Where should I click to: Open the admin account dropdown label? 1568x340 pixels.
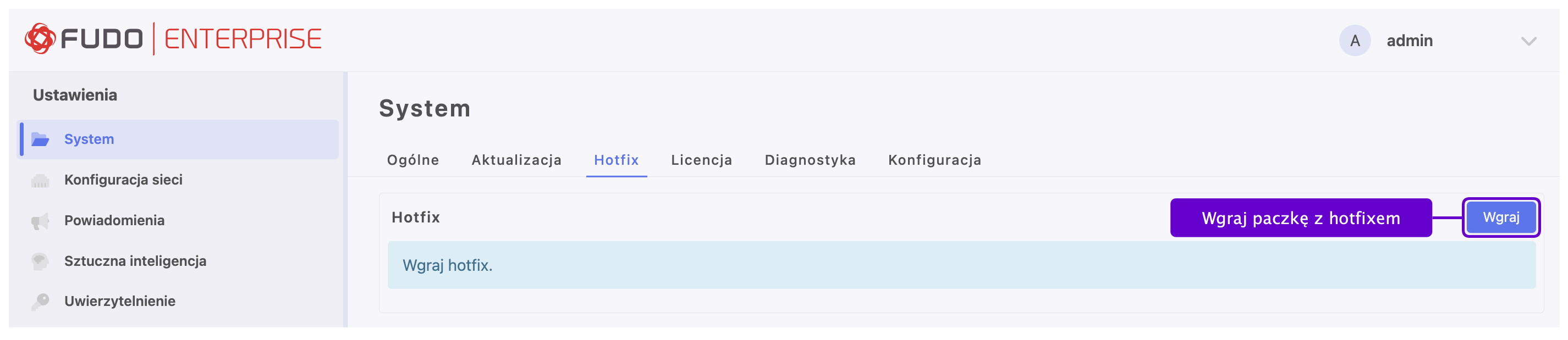tap(1409, 41)
